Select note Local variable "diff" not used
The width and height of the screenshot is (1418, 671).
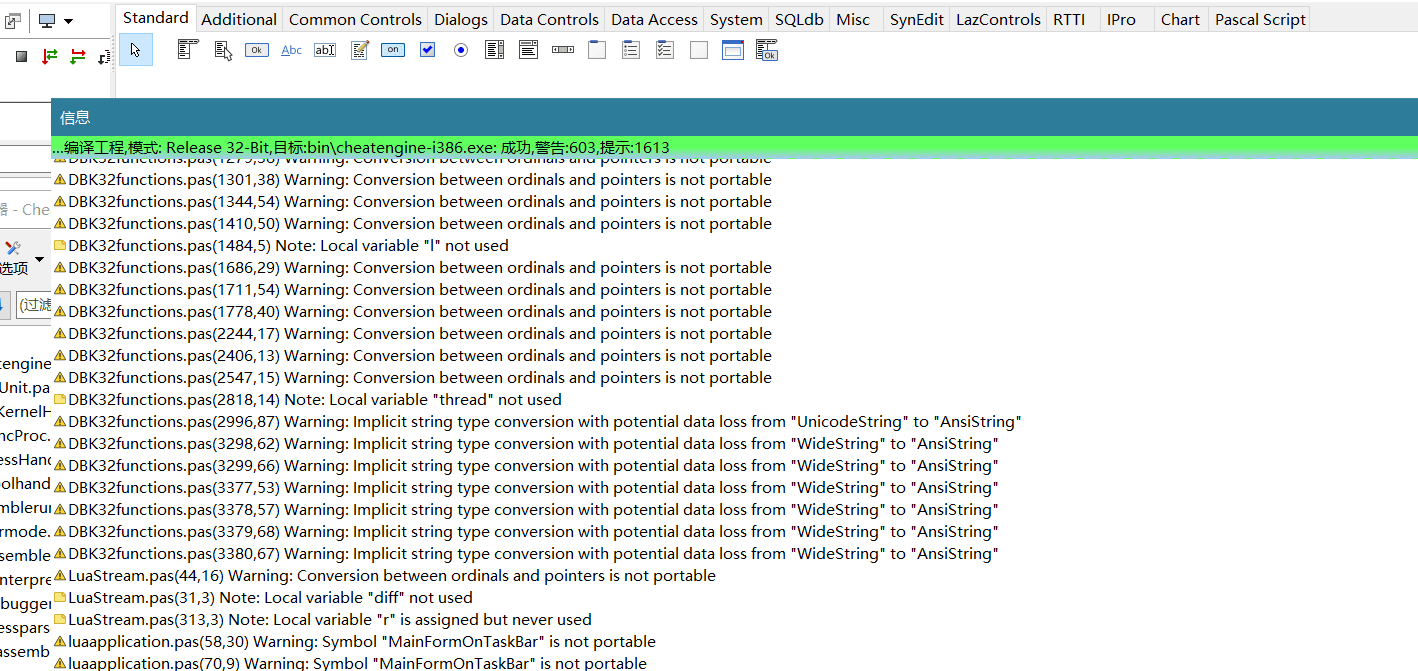pyautogui.click(x=734, y=597)
